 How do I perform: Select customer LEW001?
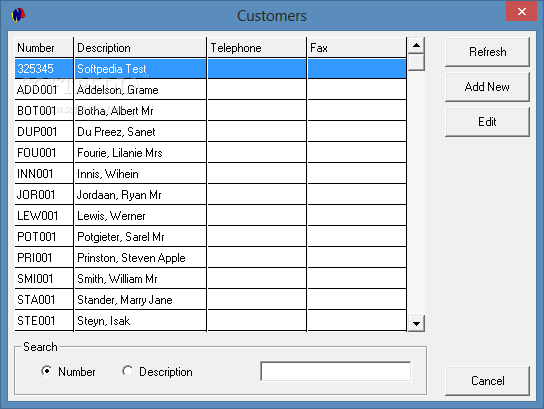click(x=44, y=216)
